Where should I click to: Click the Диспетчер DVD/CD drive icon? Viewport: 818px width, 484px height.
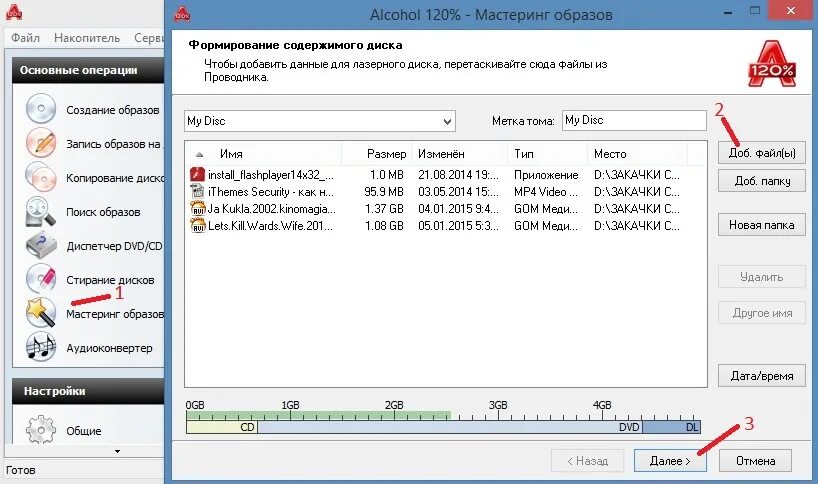click(x=41, y=246)
